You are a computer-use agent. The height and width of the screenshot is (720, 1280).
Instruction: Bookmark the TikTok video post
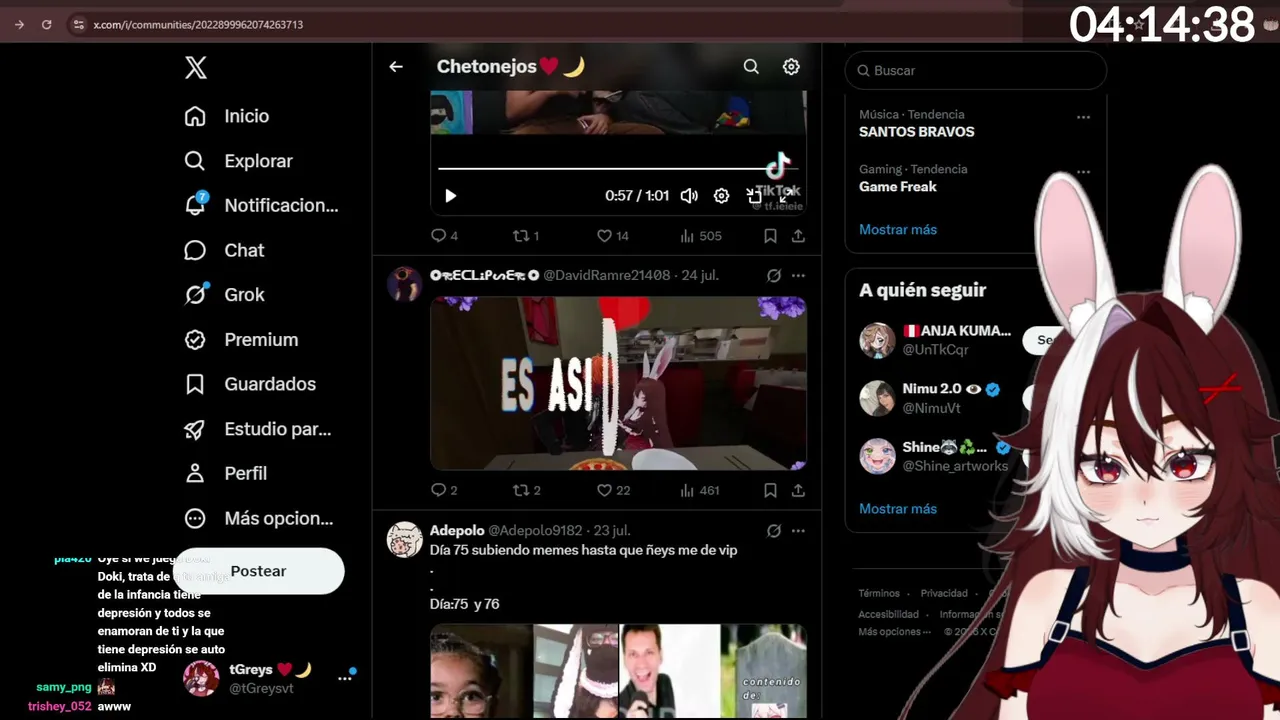770,236
